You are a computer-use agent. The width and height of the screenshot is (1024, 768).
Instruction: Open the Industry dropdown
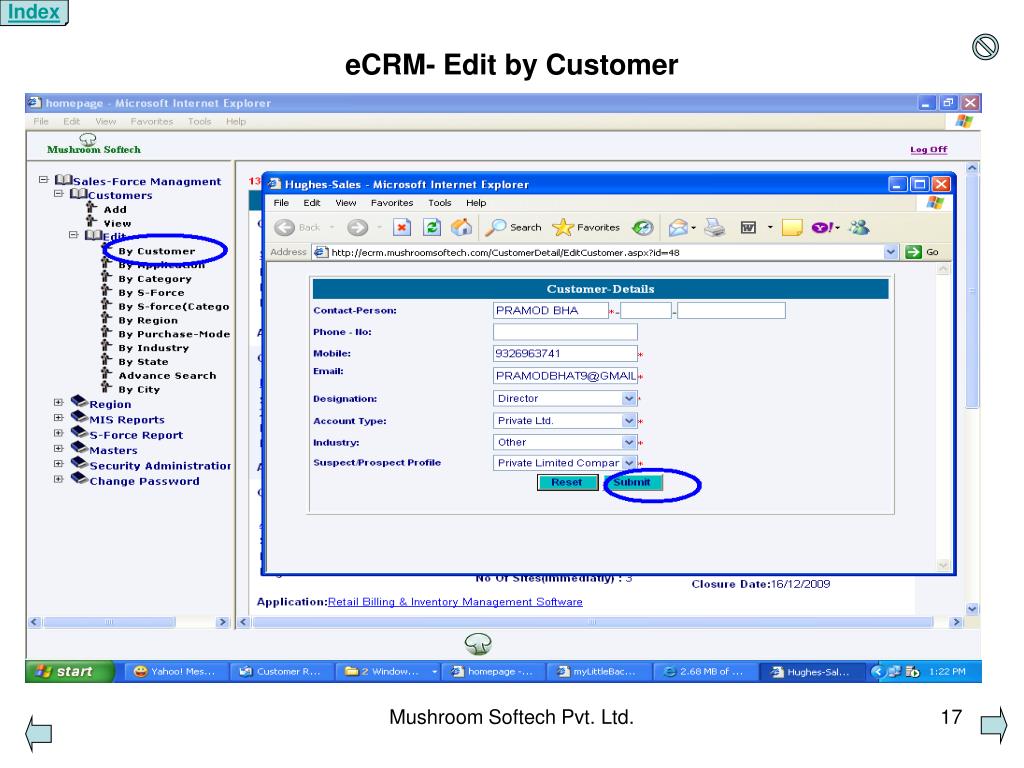(628, 442)
